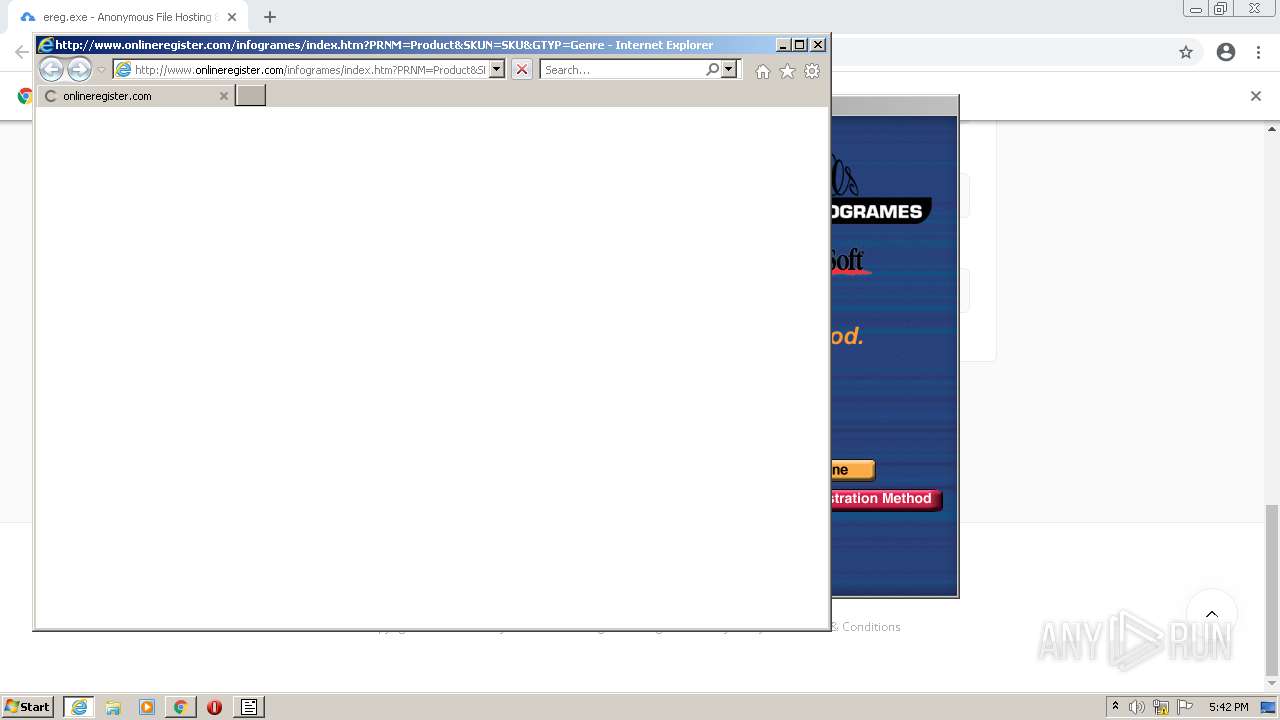The image size is (1280, 720).
Task: Bookmark page with Chrome star icon
Action: tap(1186, 52)
